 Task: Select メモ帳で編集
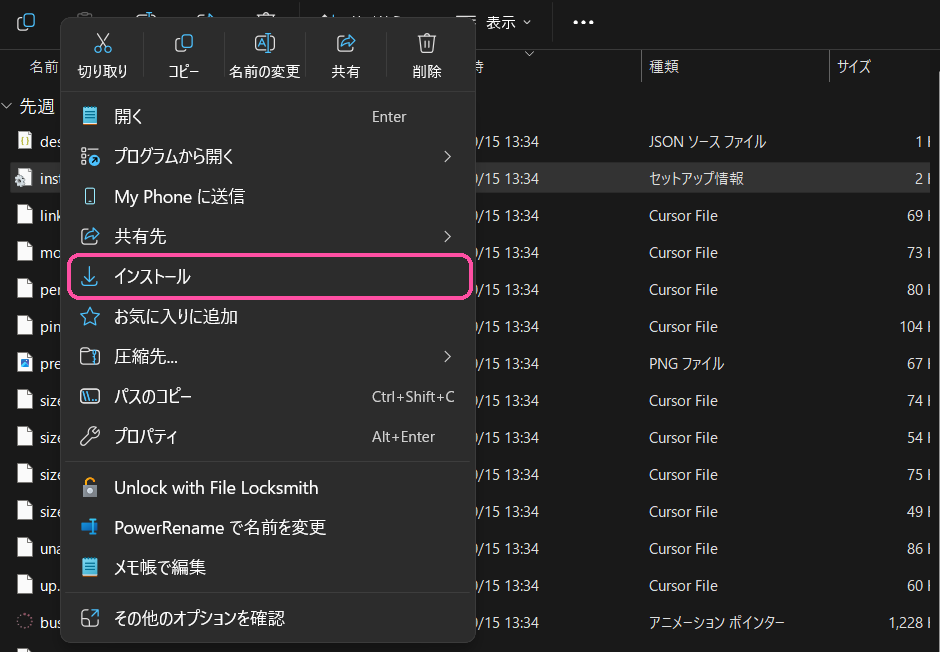pos(268,567)
